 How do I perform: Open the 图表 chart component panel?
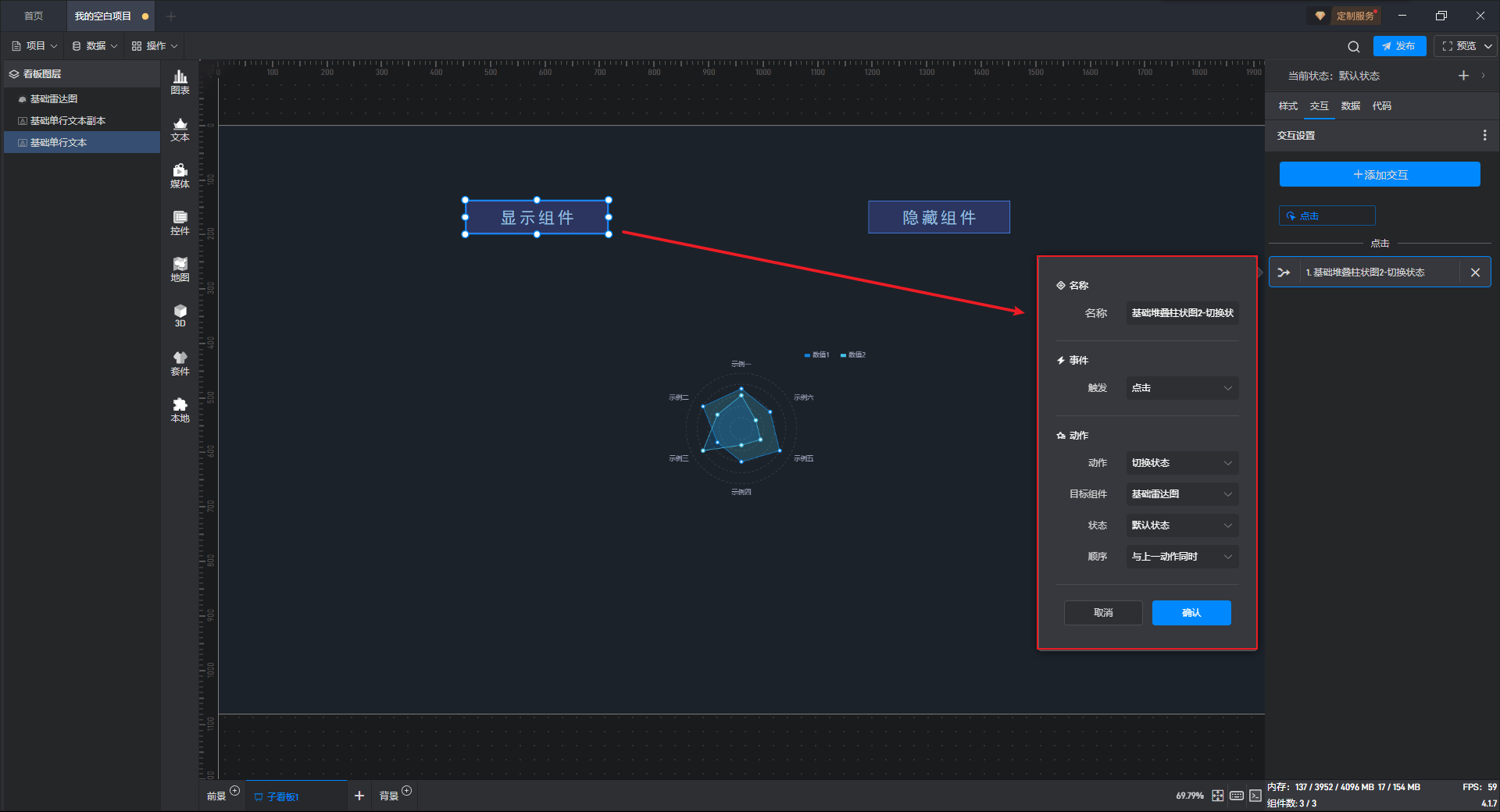click(x=180, y=82)
